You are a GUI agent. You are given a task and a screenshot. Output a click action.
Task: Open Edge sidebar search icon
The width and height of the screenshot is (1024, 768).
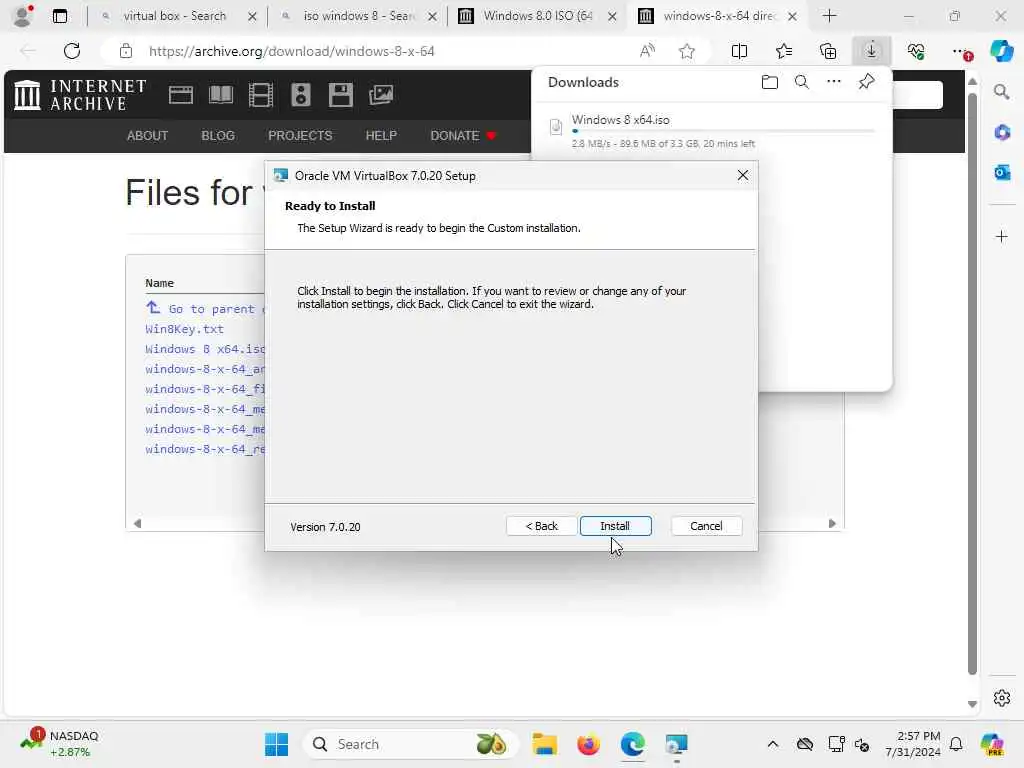pyautogui.click(x=1002, y=92)
